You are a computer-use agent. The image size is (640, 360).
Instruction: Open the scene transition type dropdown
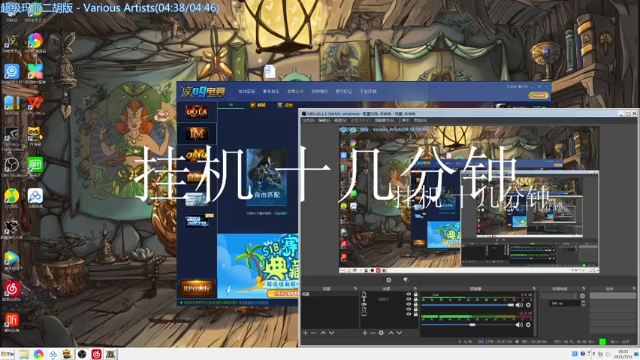[x=559, y=296]
